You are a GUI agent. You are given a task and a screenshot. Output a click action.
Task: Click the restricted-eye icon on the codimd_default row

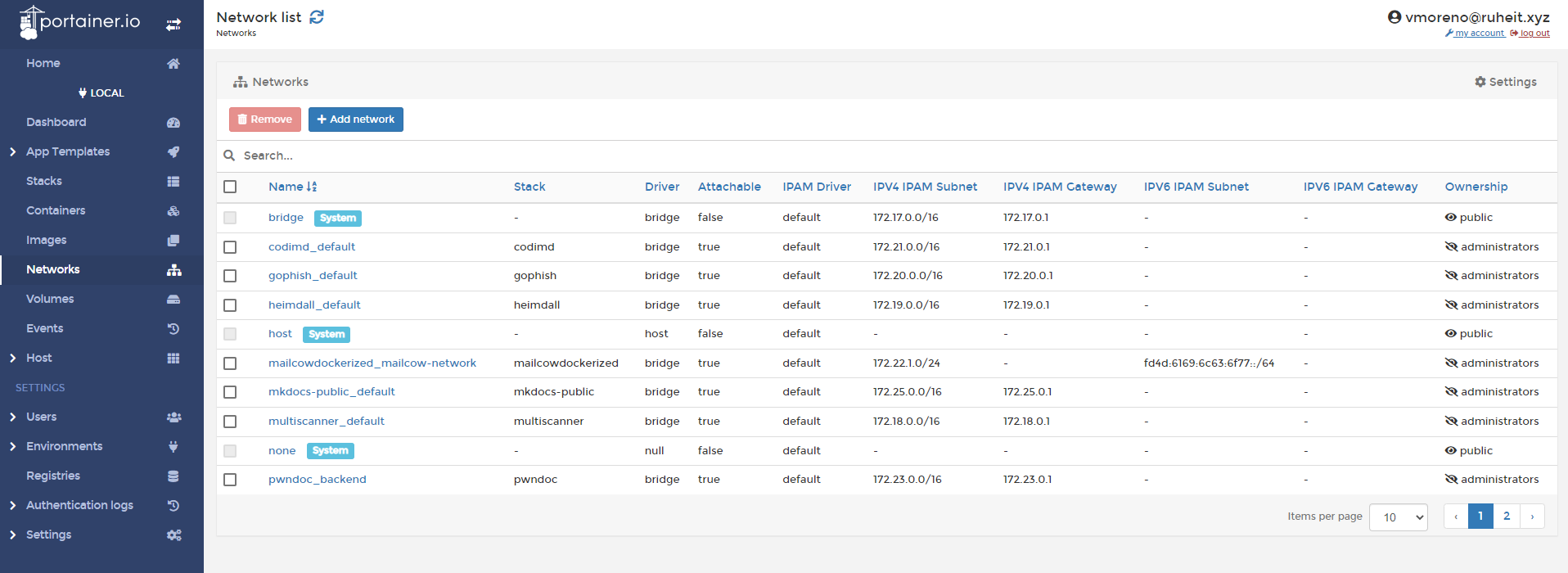pos(1451,247)
